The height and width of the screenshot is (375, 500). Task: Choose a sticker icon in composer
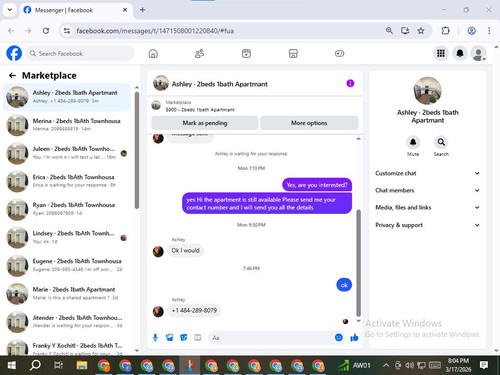click(x=184, y=338)
